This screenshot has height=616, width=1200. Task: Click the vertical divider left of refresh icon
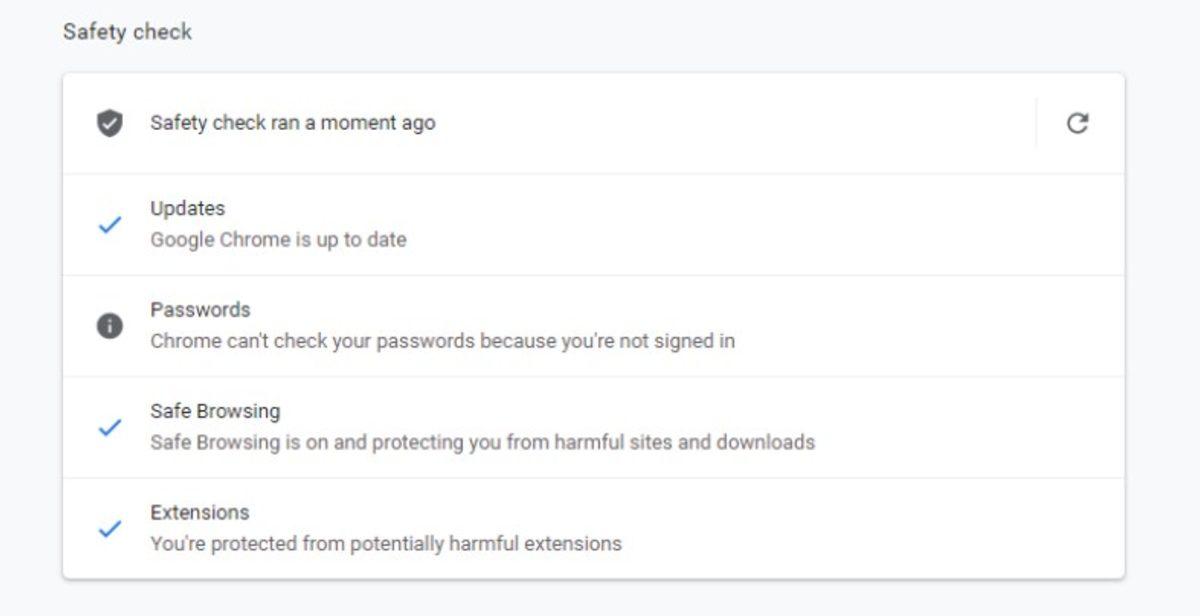(1036, 123)
